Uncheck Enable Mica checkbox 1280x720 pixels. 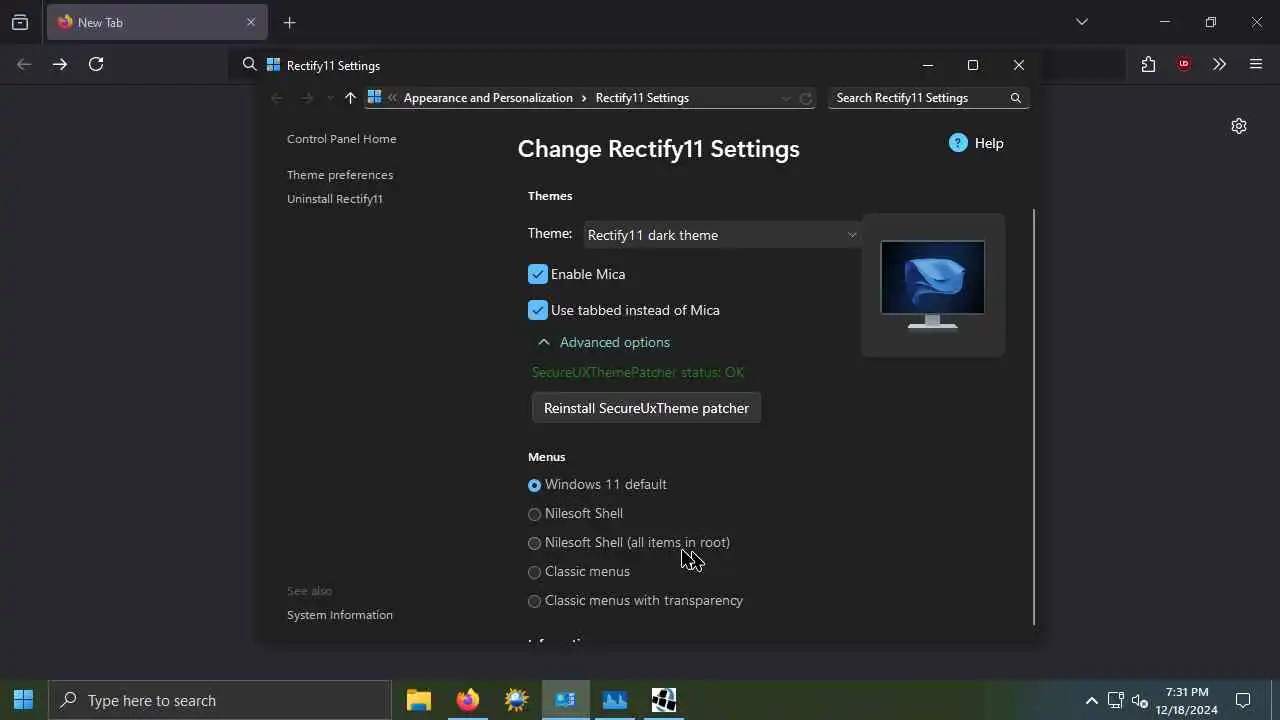pyautogui.click(x=538, y=274)
